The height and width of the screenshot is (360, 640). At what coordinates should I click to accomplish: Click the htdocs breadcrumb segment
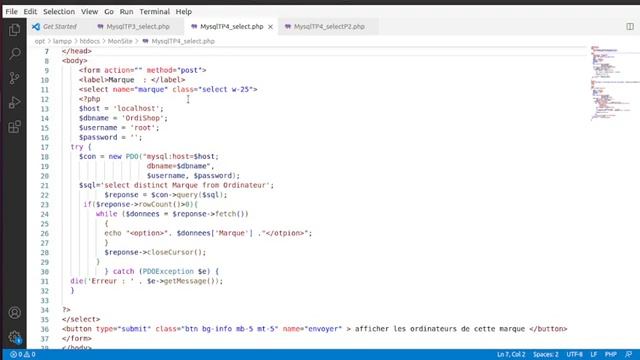[x=89, y=41]
